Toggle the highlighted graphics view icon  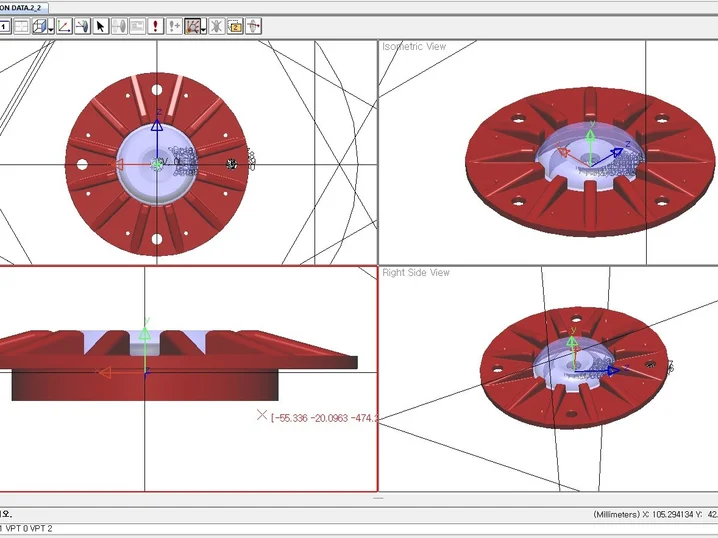[193, 26]
